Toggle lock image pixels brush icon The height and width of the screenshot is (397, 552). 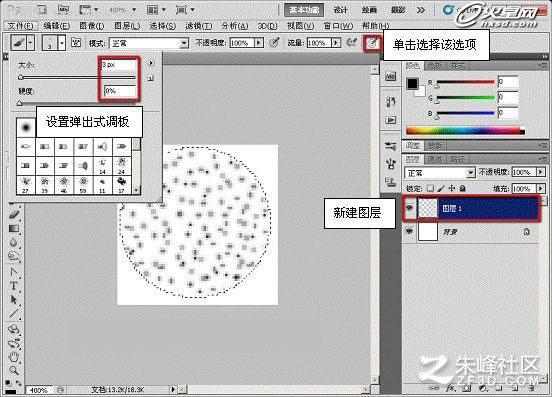[x=441, y=188]
